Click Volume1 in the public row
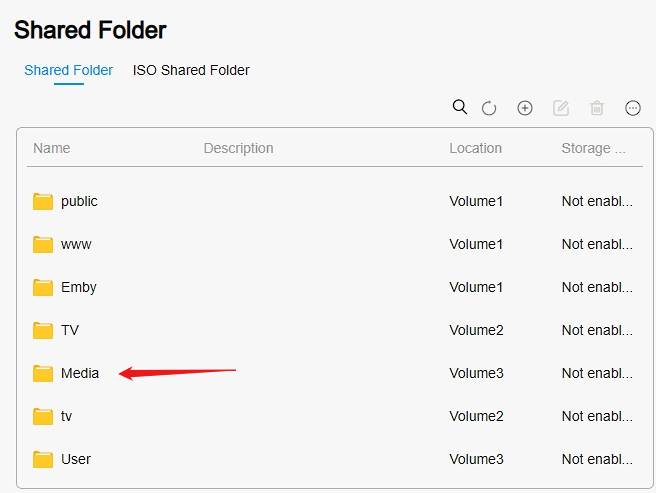Image resolution: width=656 pixels, height=493 pixels. [x=476, y=201]
